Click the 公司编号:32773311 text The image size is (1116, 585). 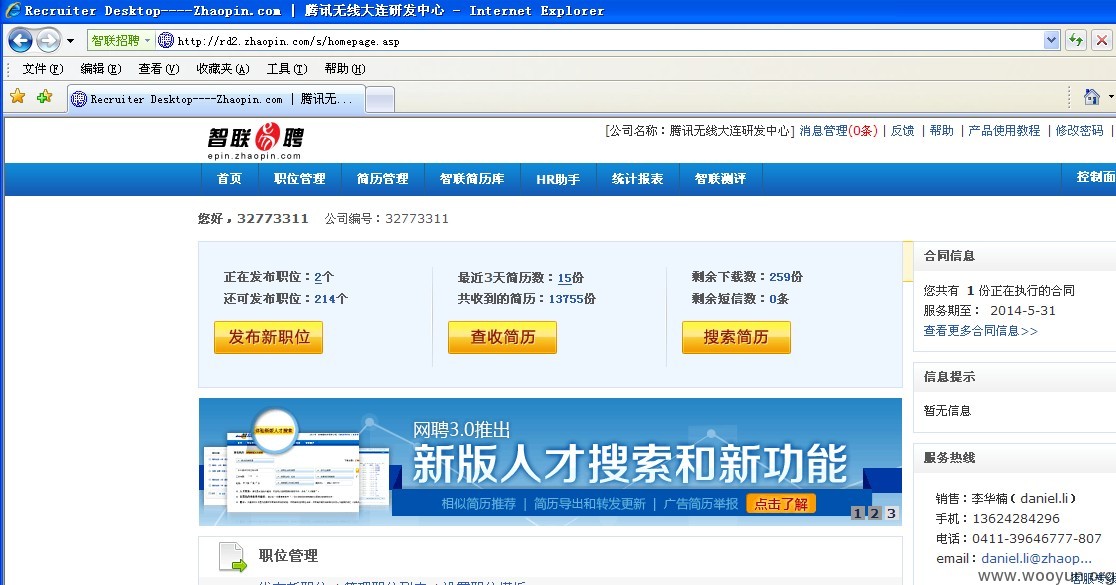click(x=386, y=218)
